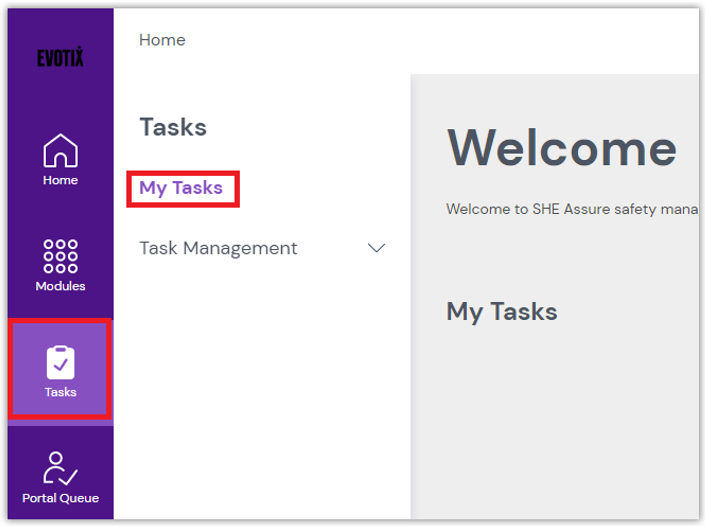Select the Tasks clipboard icon
The width and height of the screenshot is (705, 526).
pos(60,362)
